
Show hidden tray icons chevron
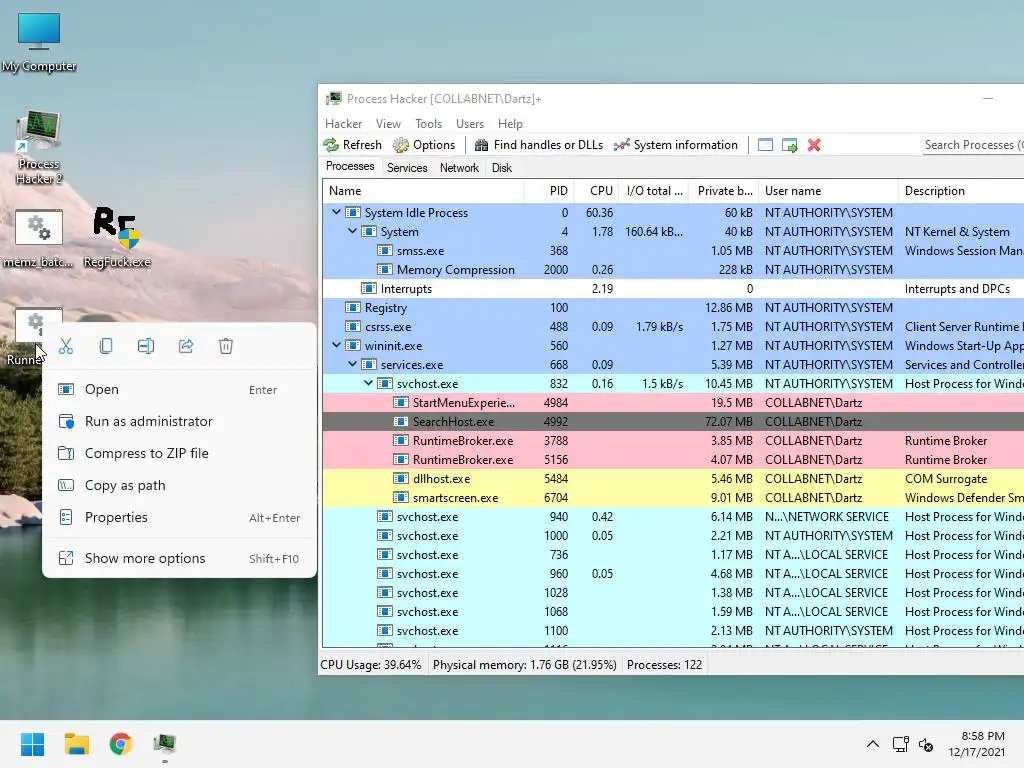pyautogui.click(x=872, y=744)
